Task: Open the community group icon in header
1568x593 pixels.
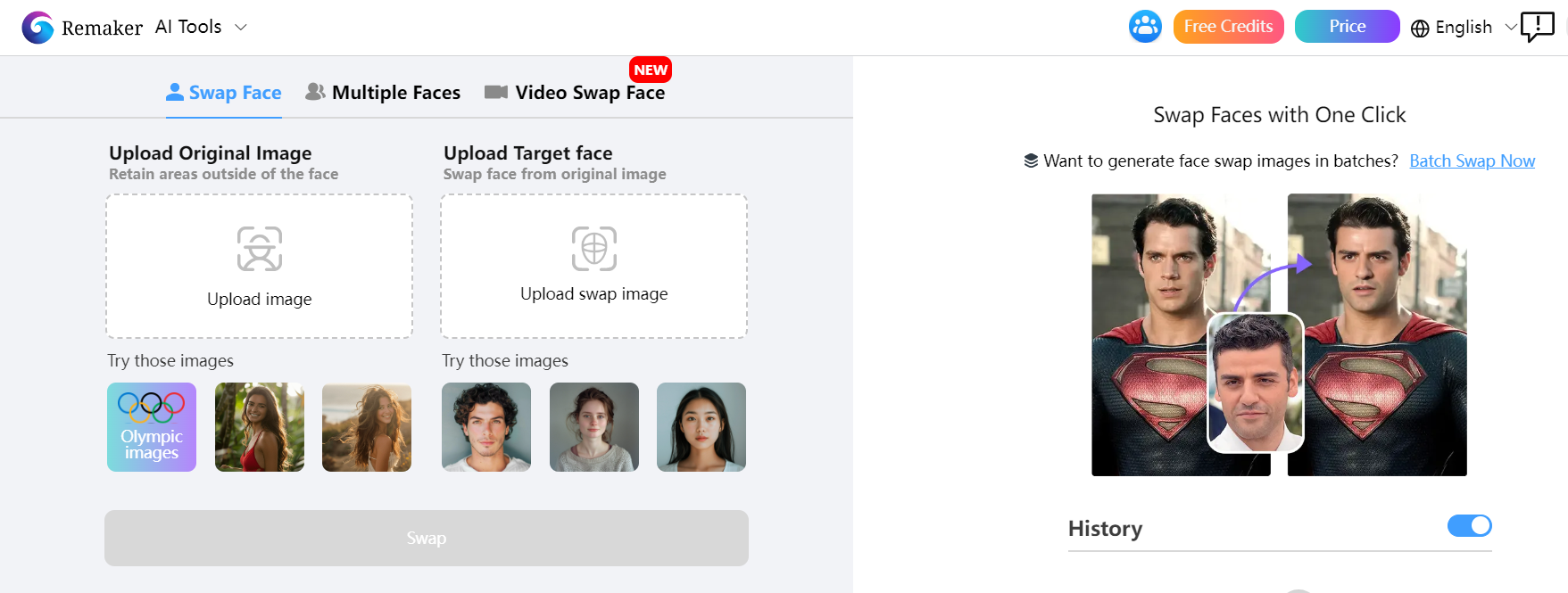Action: 1145,27
